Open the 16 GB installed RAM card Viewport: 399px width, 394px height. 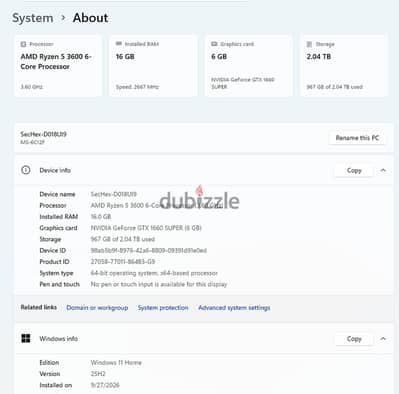point(153,65)
